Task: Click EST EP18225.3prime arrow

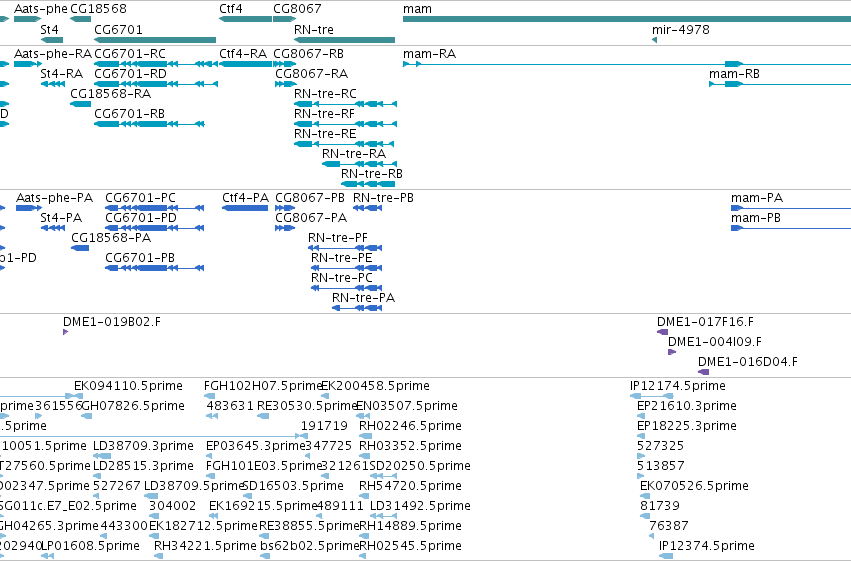Action: click(x=641, y=436)
